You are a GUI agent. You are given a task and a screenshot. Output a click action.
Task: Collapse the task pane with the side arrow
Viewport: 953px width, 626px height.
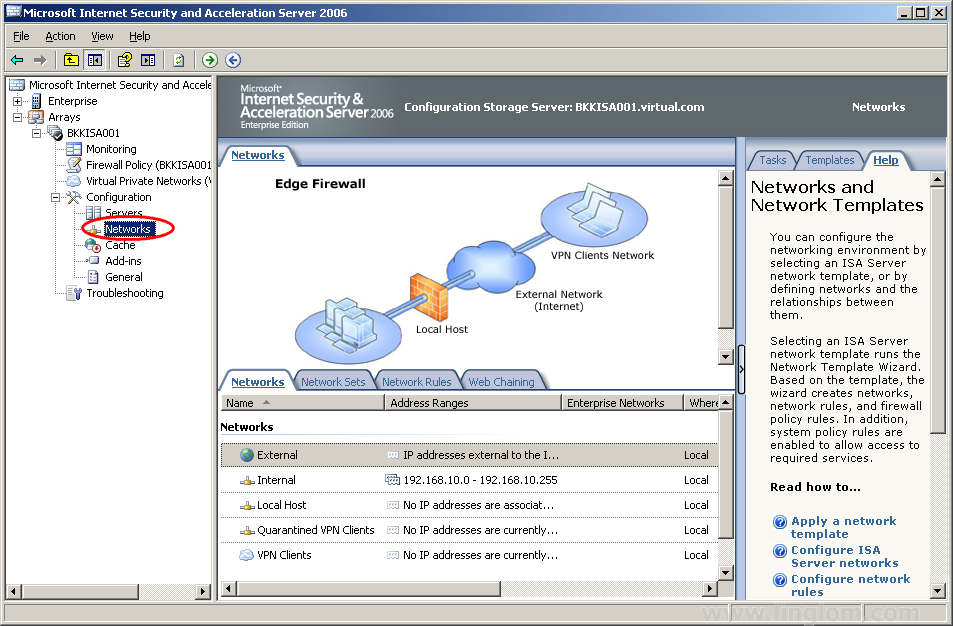point(741,369)
